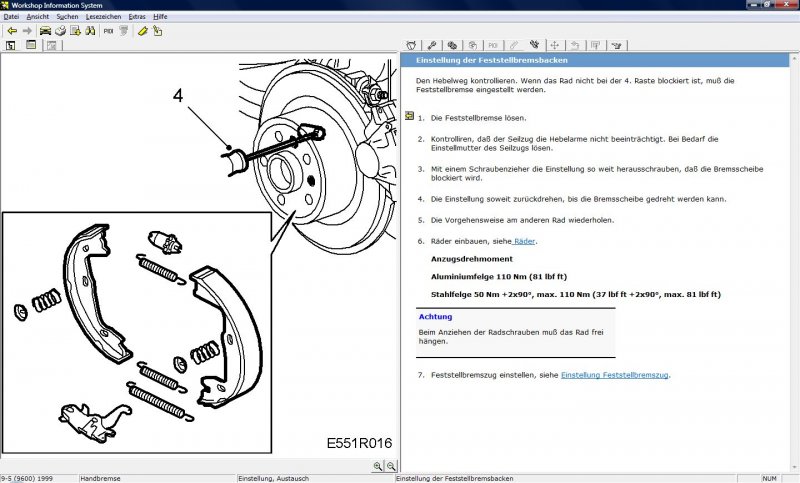Viewport: 800px width, 483px height.
Task: Open the first tab icon above the text panel
Action: (411, 45)
